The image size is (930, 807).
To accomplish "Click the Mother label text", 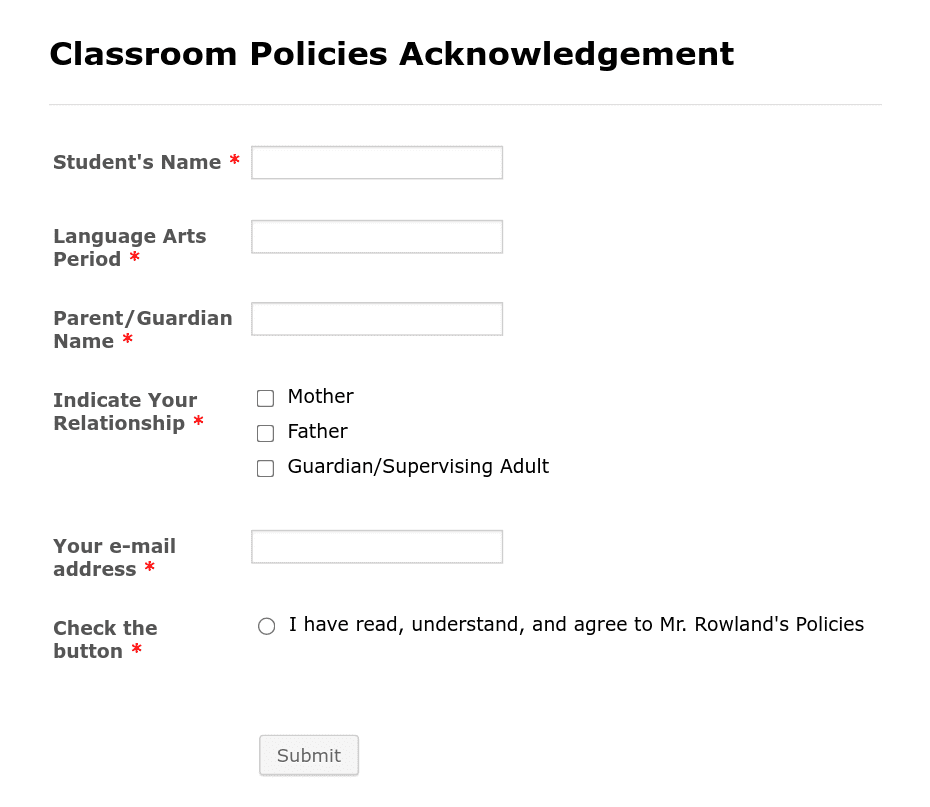I will [x=320, y=396].
